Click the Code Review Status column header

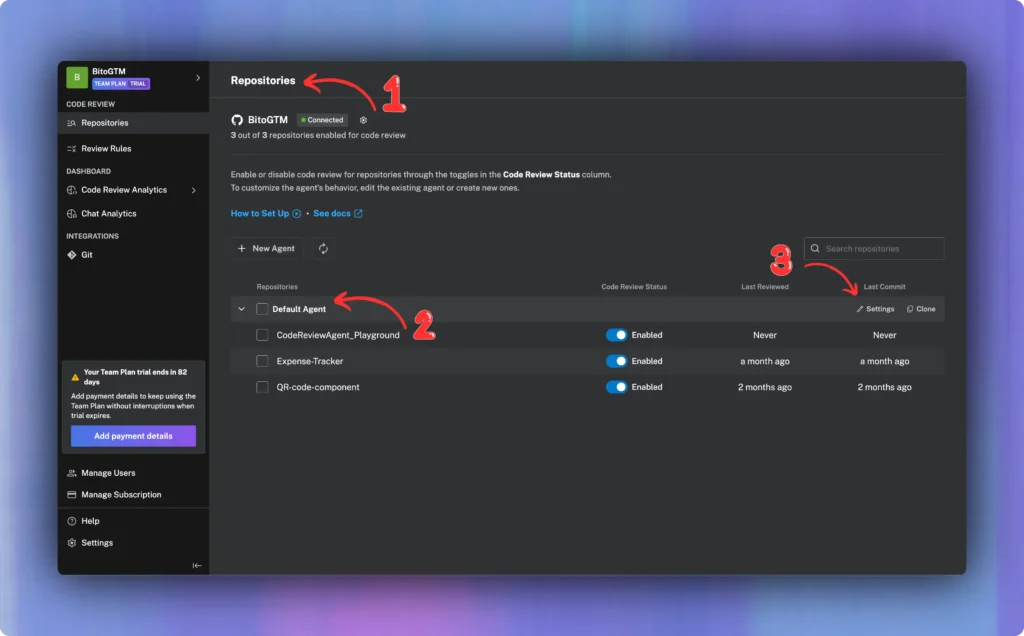pyautogui.click(x=634, y=287)
